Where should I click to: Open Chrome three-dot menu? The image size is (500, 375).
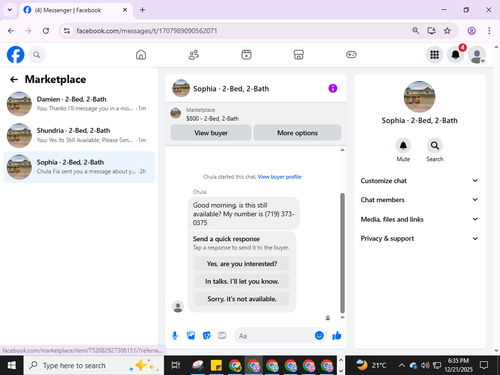489,31
